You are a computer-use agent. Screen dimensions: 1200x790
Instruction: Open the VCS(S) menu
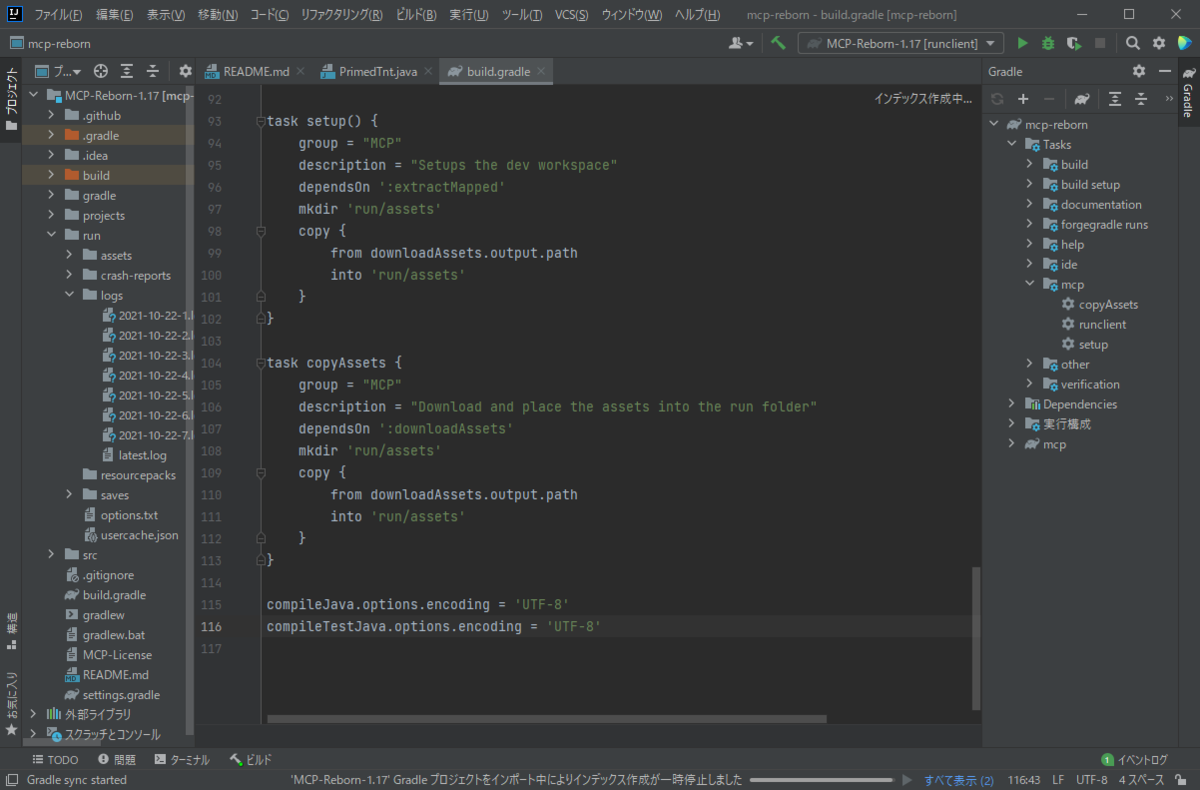pos(572,15)
